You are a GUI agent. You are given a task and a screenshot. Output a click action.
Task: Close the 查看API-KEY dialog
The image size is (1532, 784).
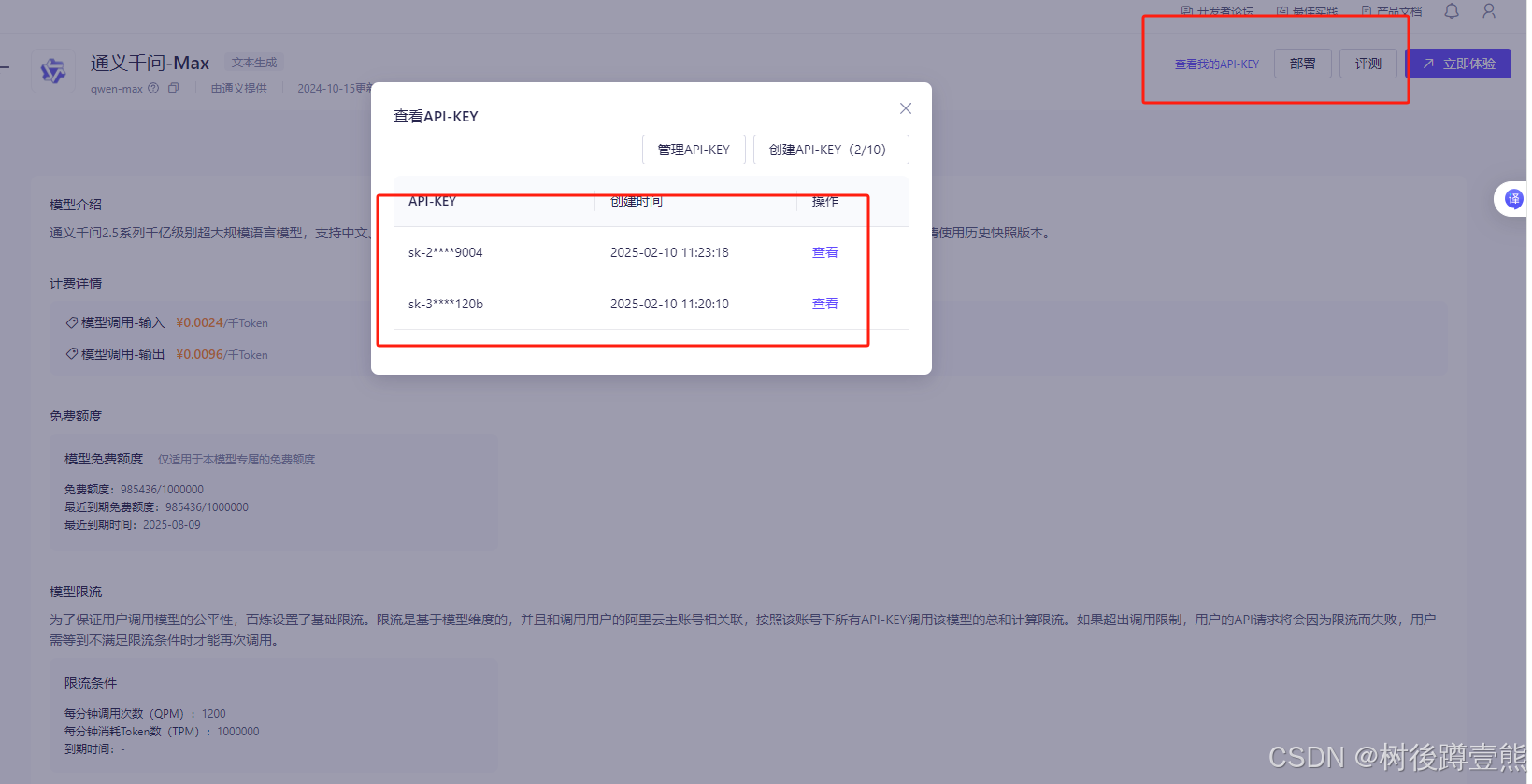905,108
